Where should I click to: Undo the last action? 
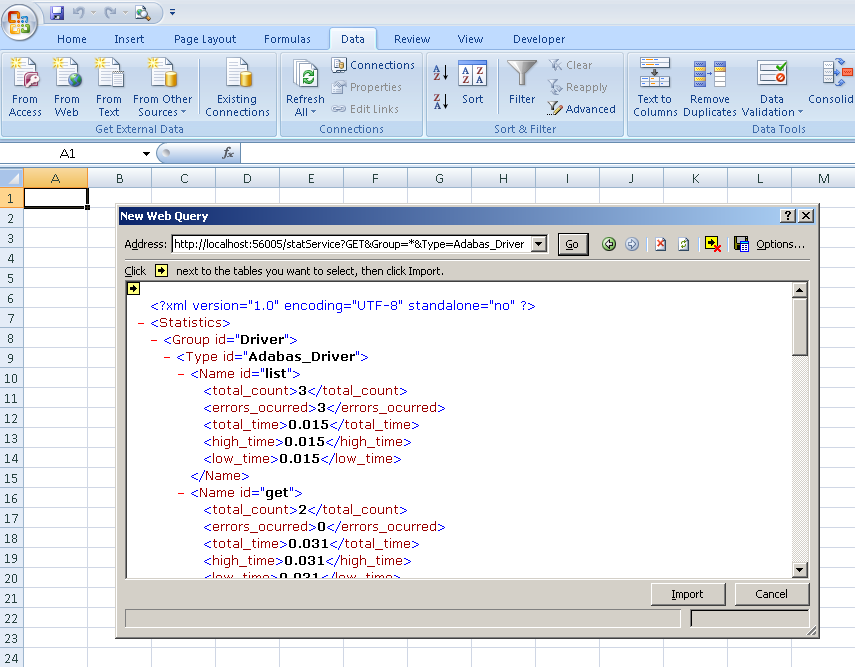pyautogui.click(x=79, y=13)
